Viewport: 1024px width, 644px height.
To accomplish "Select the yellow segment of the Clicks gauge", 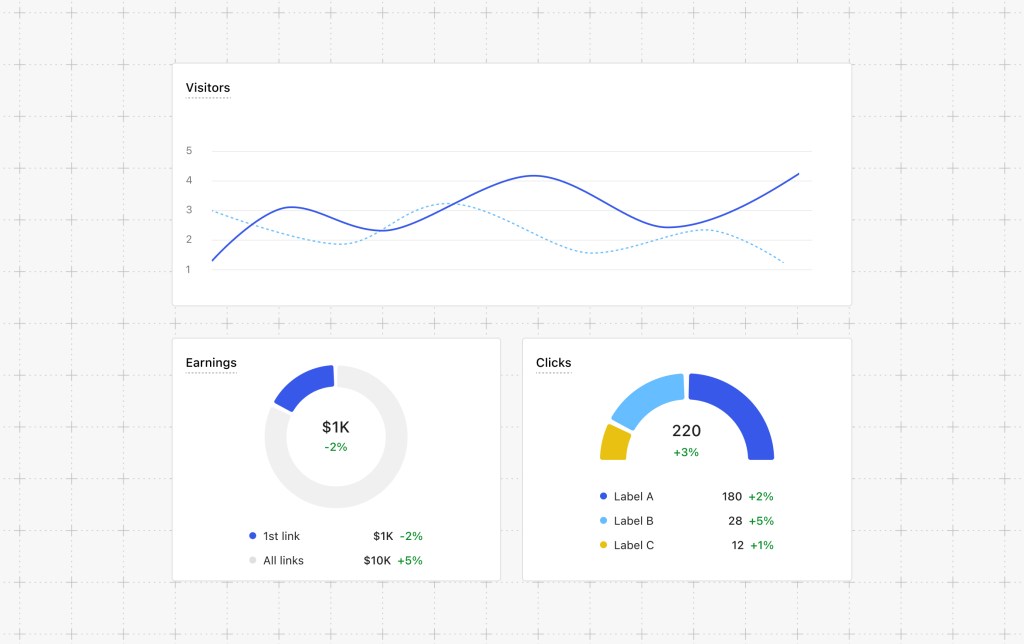I will [x=615, y=441].
